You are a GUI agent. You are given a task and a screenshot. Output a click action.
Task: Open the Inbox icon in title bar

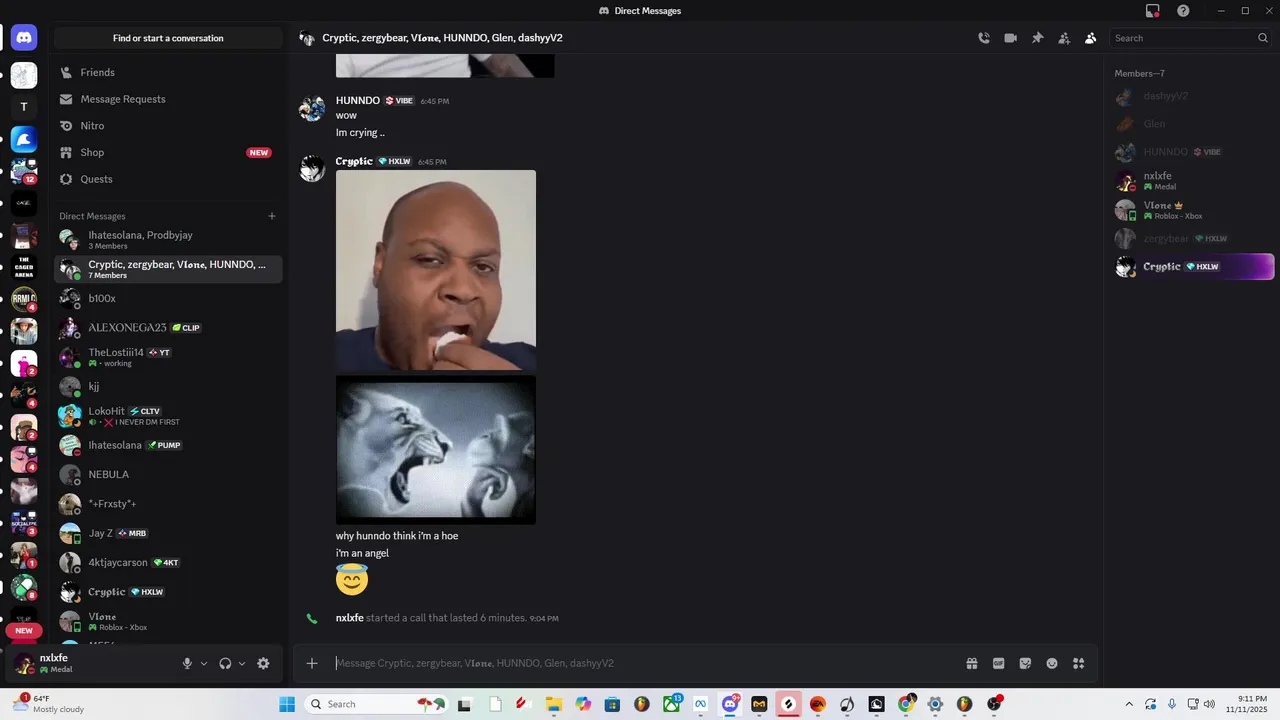tap(1153, 11)
